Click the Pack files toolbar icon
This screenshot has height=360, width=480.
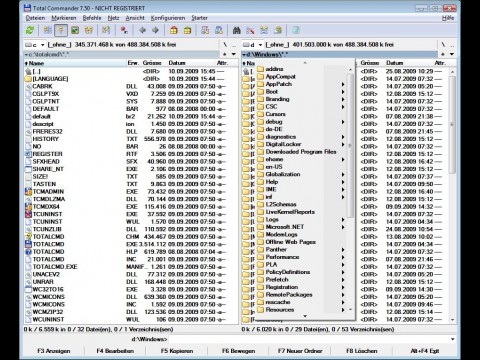[x=174, y=30]
